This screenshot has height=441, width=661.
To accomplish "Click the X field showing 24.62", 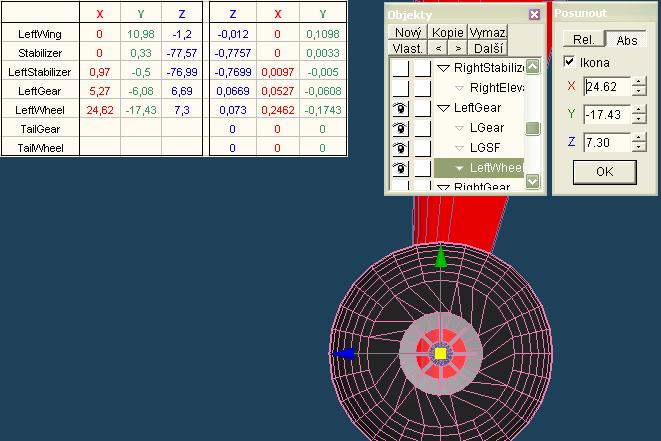I will pyautogui.click(x=607, y=87).
